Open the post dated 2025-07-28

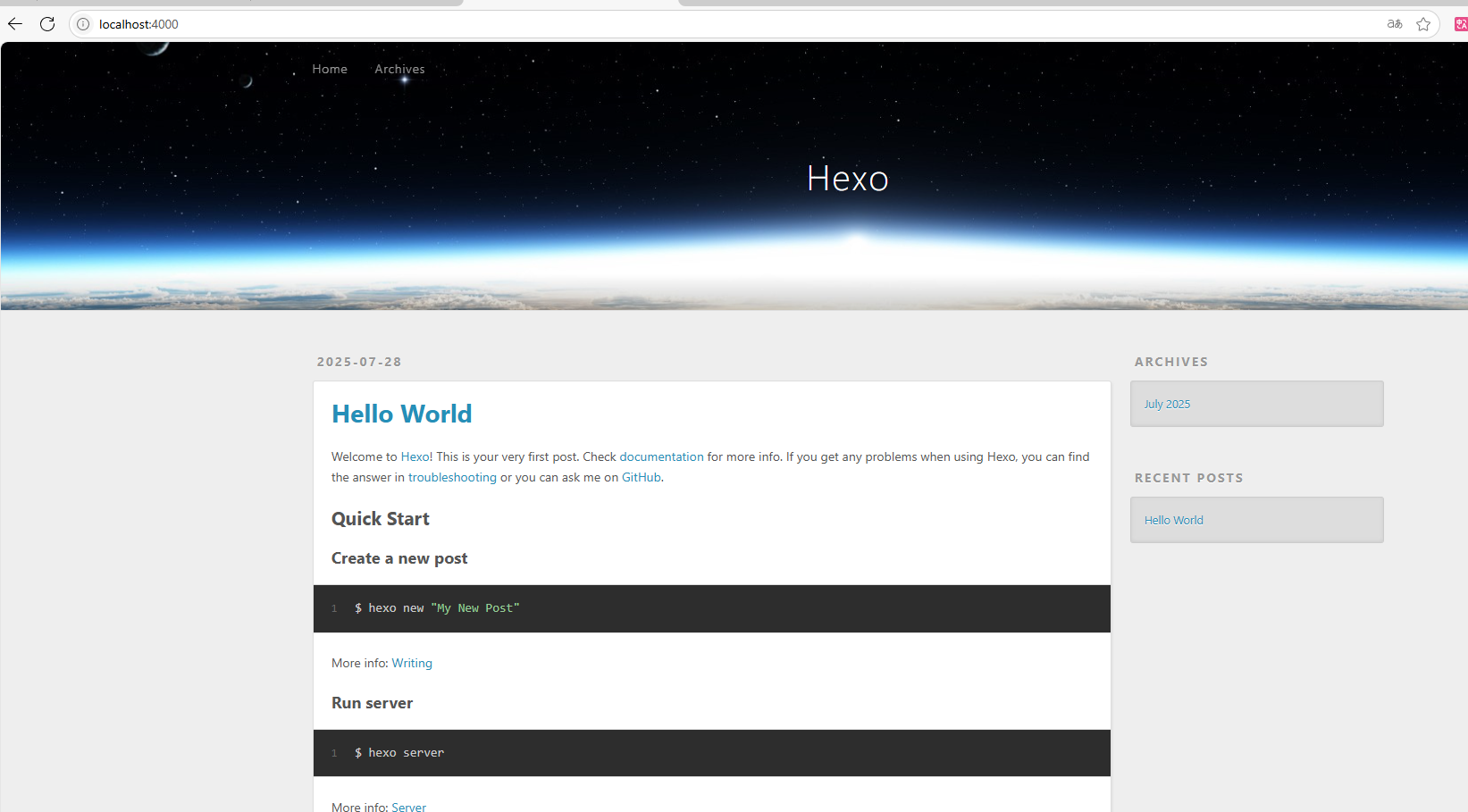359,362
